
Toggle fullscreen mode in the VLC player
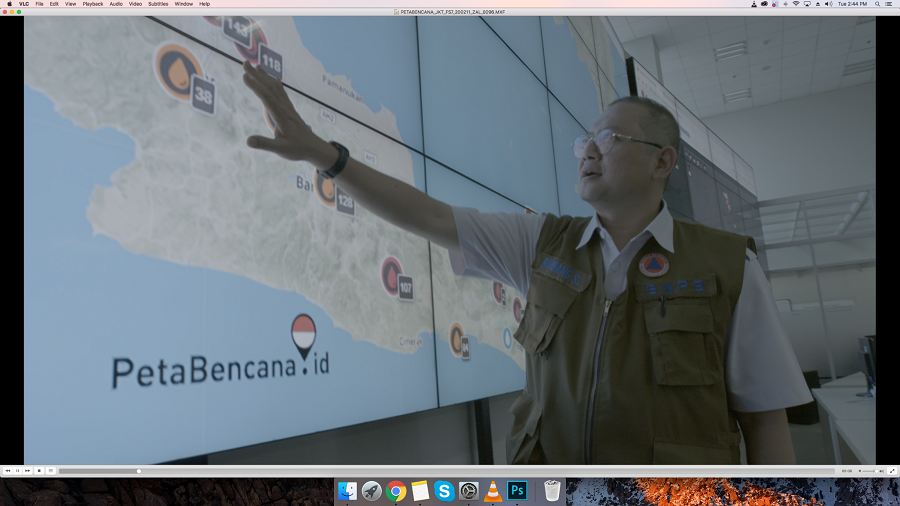[x=892, y=470]
